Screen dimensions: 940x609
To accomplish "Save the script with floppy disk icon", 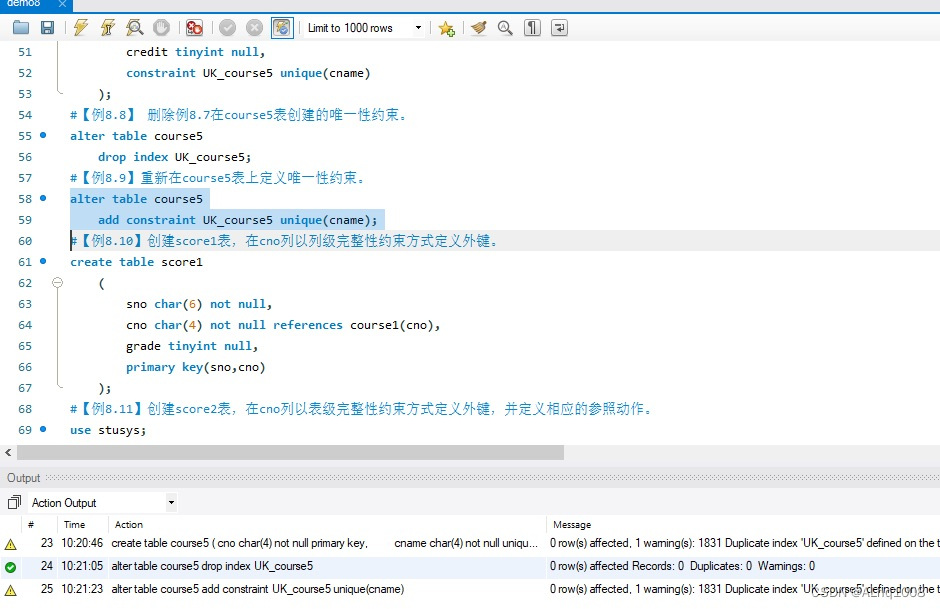I will pos(47,28).
